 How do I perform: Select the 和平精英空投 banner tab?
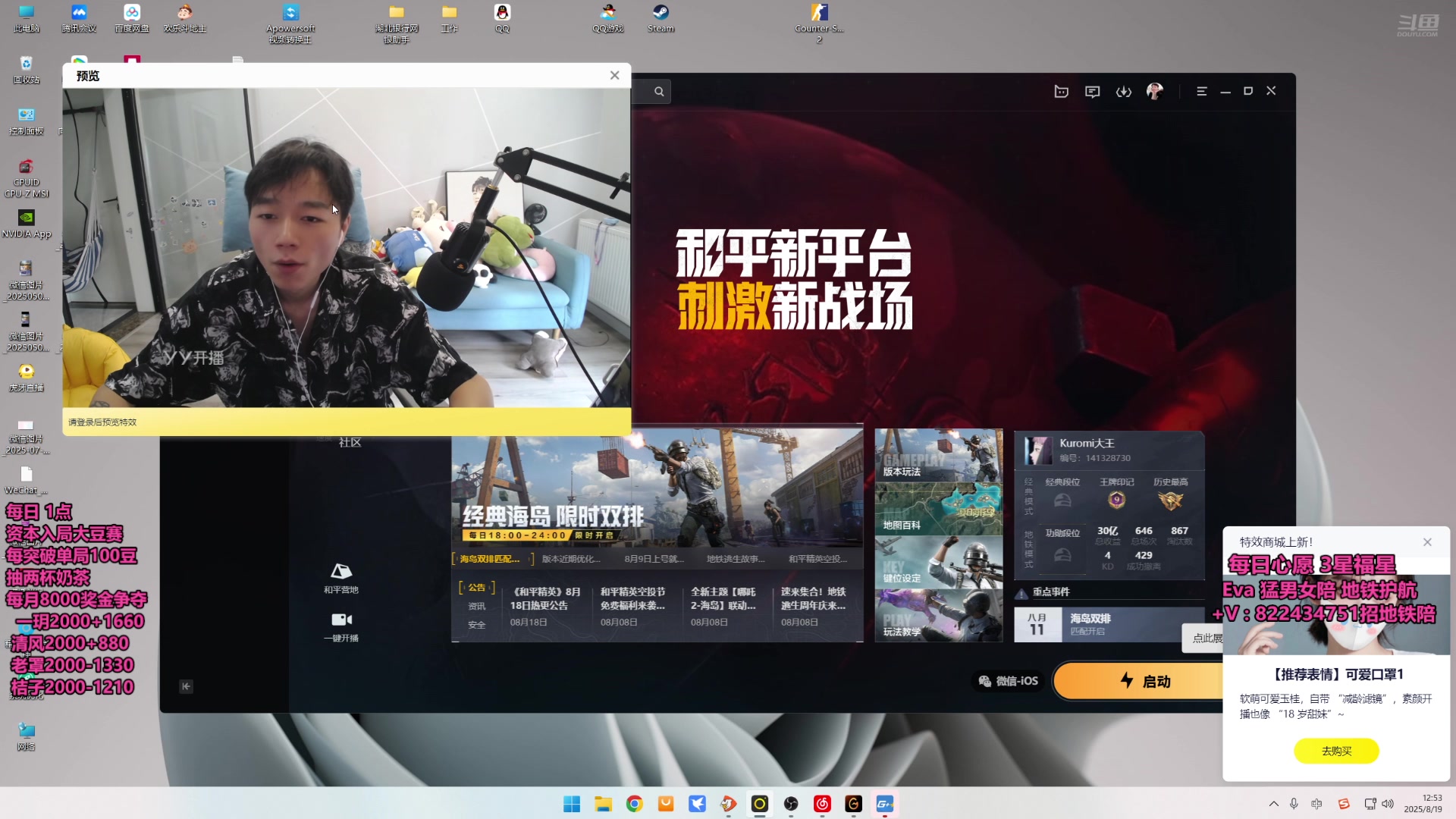coord(817,559)
